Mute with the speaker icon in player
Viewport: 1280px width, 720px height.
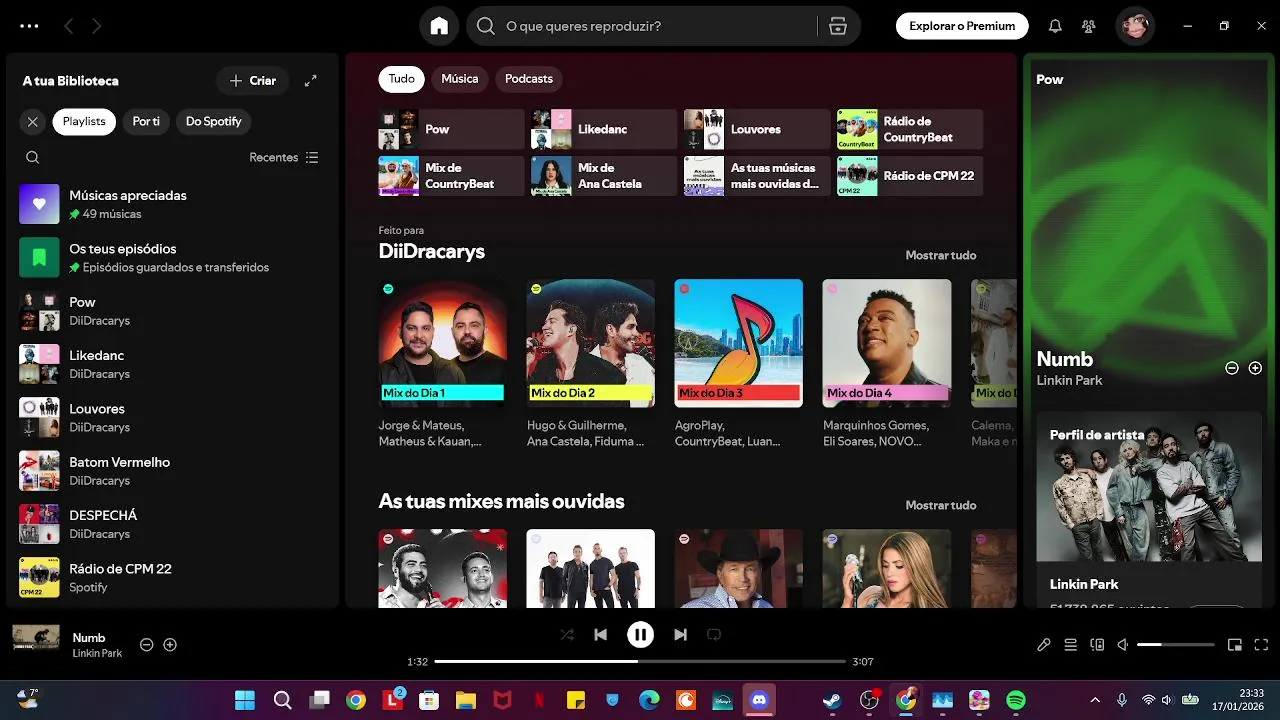[x=1123, y=645]
